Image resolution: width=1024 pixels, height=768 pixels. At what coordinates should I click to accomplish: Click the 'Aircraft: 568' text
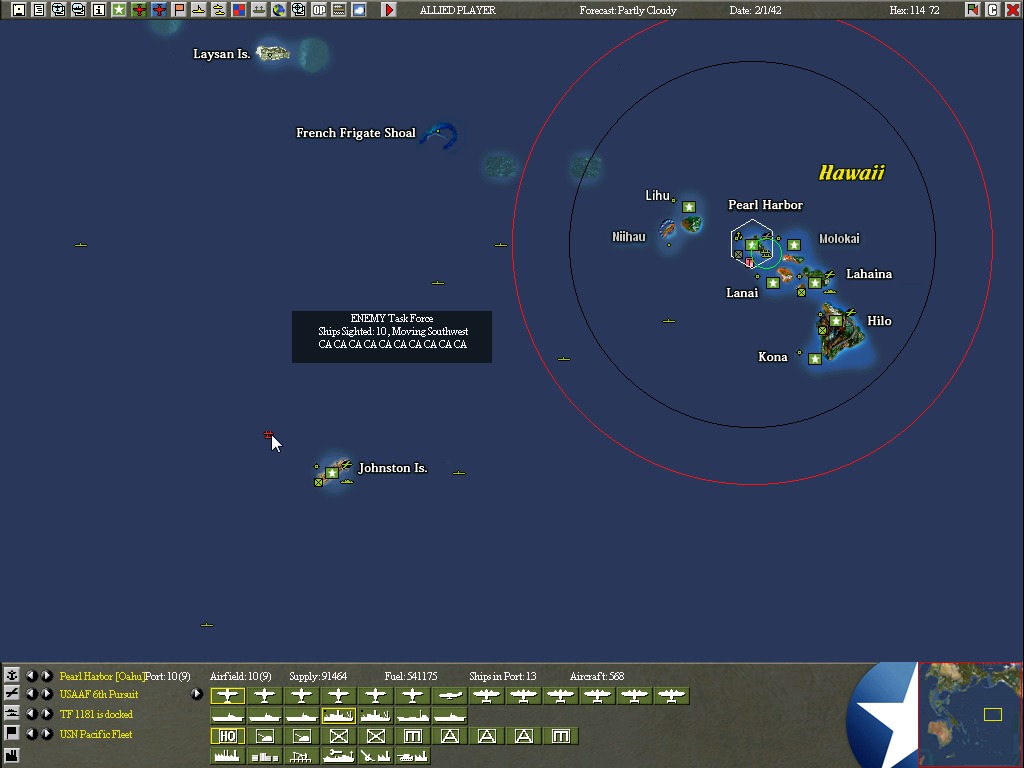click(596, 676)
